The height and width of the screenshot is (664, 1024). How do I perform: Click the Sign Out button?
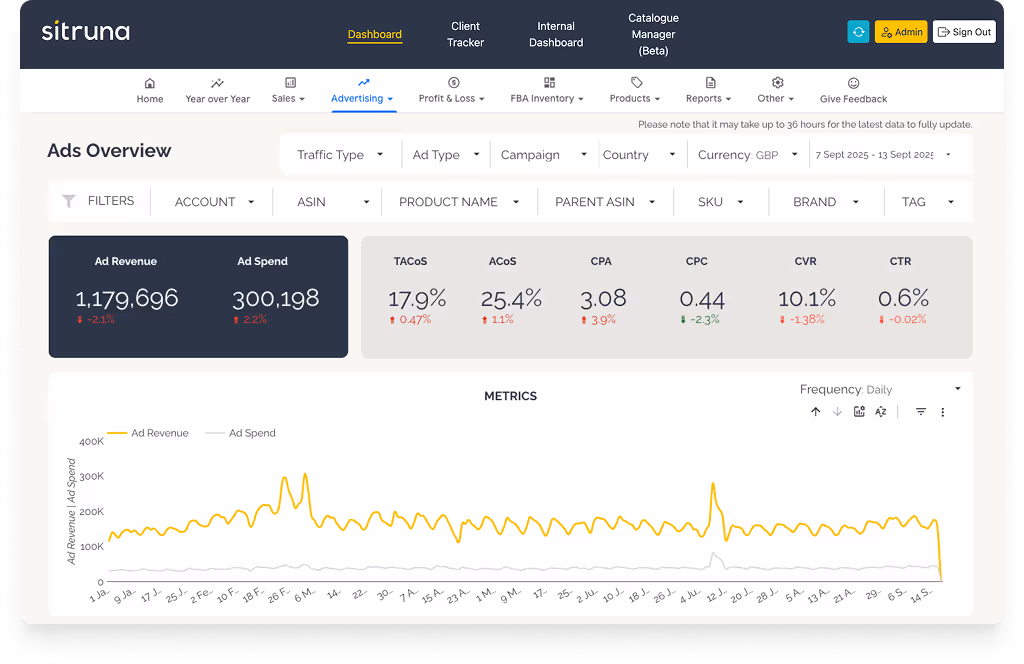[963, 31]
